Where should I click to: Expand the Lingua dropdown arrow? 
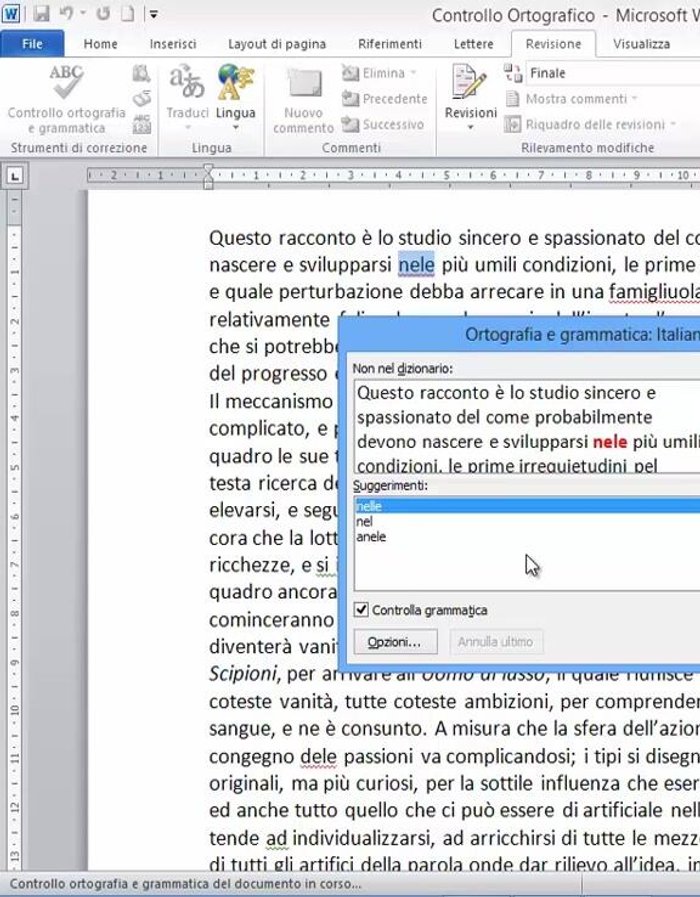point(236,128)
